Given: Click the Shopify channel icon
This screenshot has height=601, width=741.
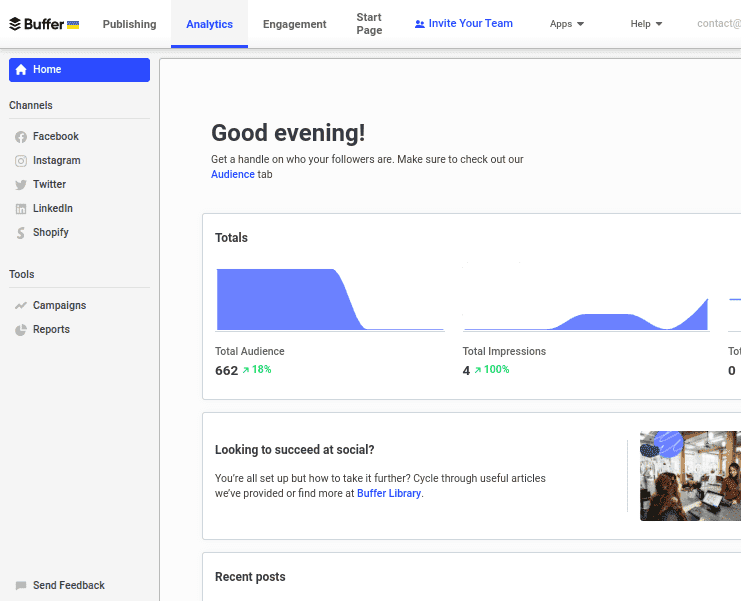Looking at the screenshot, I should coord(21,233).
